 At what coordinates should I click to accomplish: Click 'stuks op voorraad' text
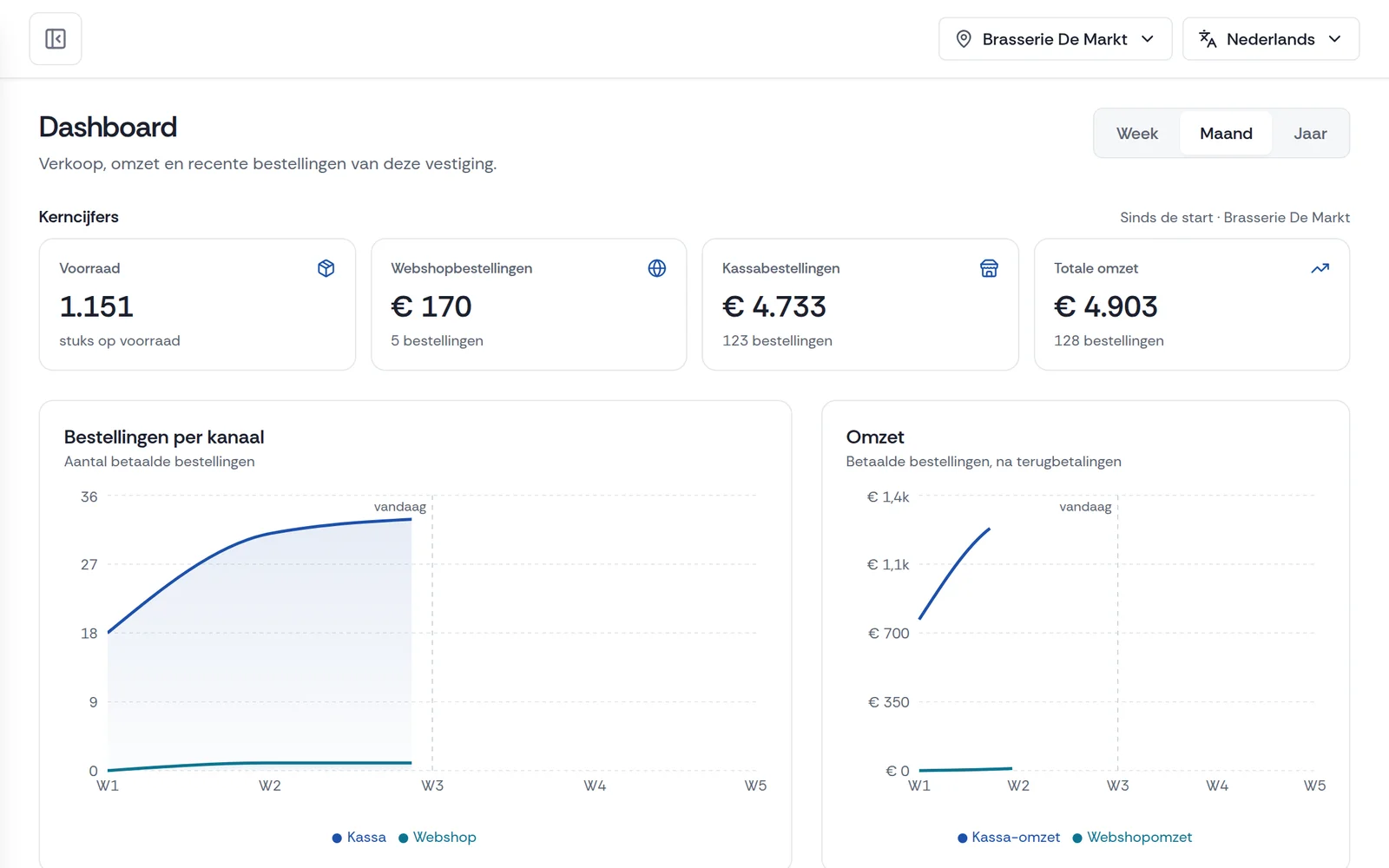pyautogui.click(x=120, y=341)
